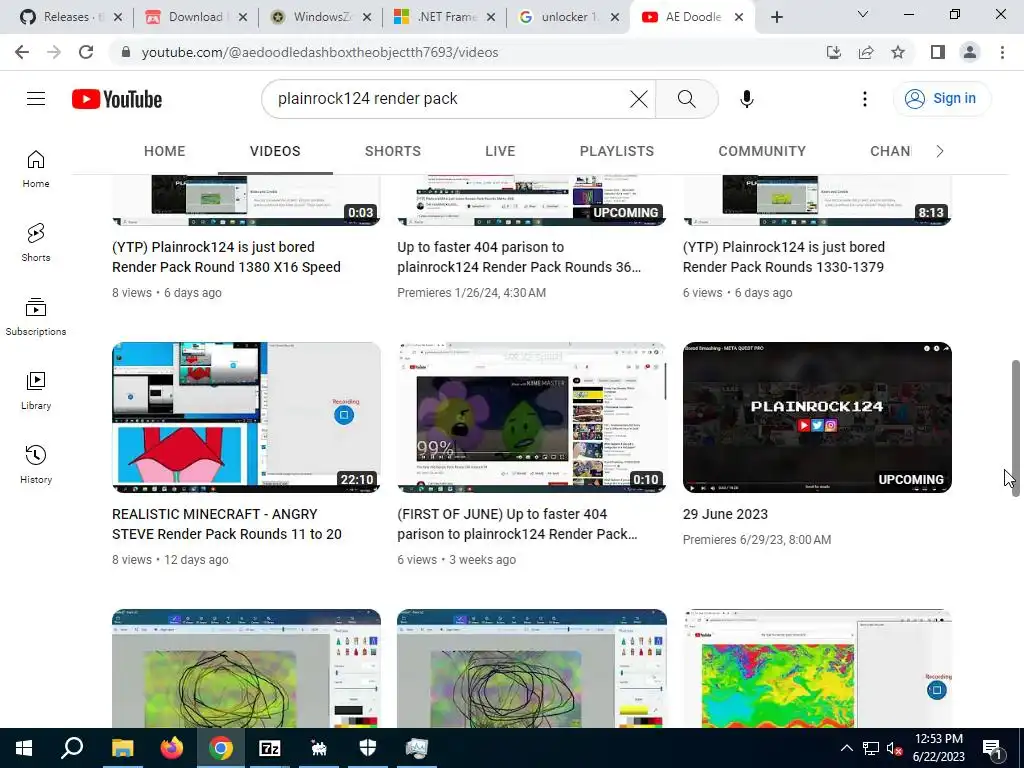This screenshot has height=768, width=1024.
Task: Switch to the unlocker Google tab
Action: pos(568,17)
